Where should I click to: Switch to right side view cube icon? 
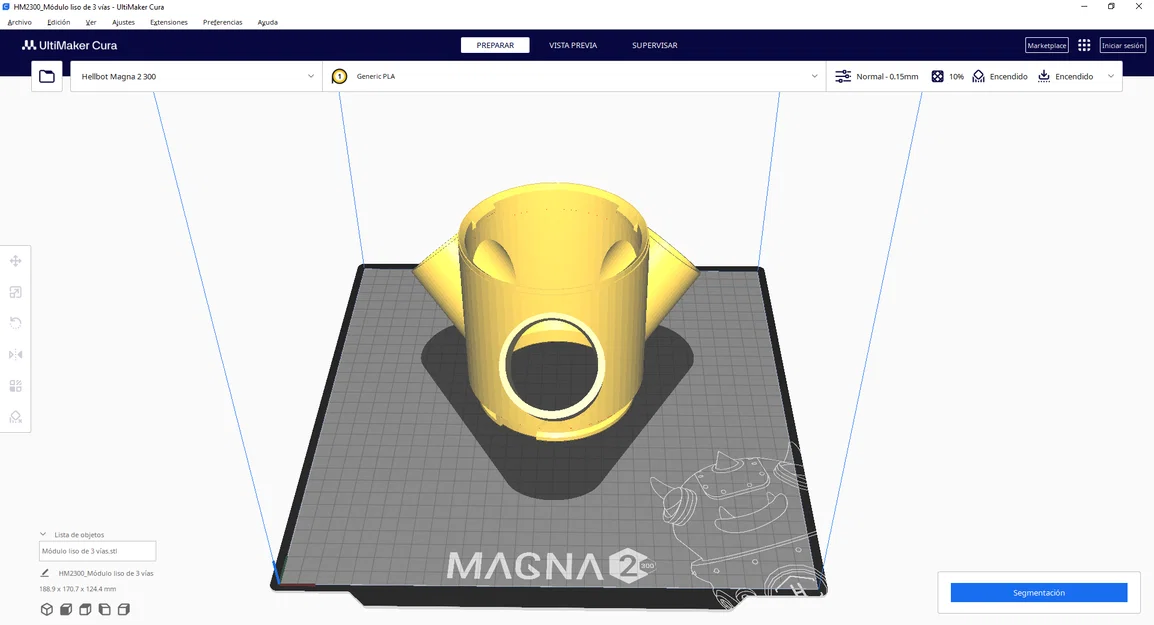coord(124,610)
